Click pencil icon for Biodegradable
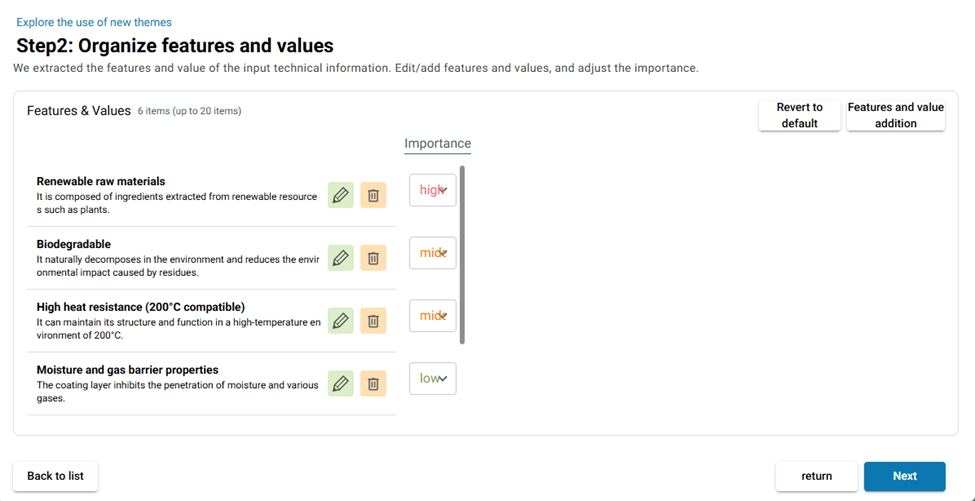This screenshot has height=501, width=975. pyautogui.click(x=340, y=258)
